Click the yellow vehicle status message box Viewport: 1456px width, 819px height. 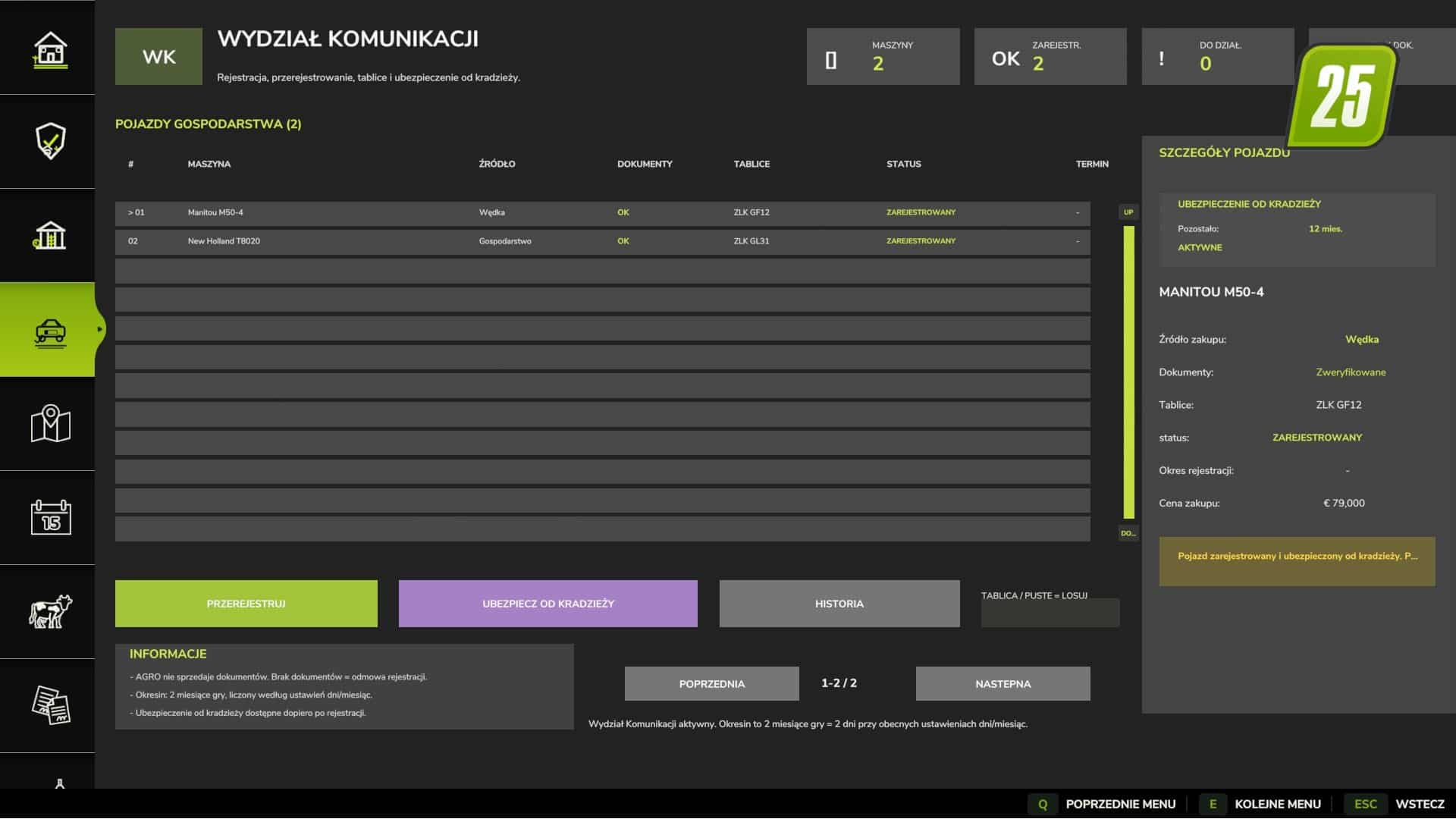[x=1297, y=561]
